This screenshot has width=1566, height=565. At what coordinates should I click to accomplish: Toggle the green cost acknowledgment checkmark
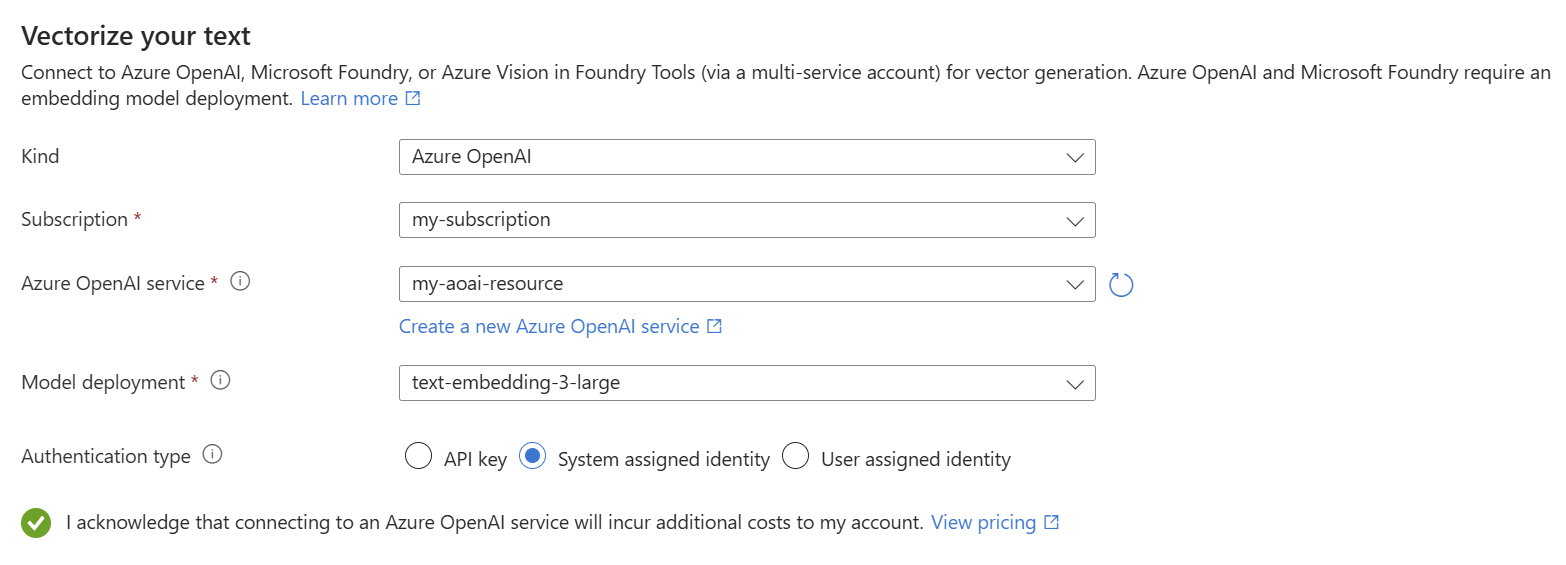tap(36, 522)
